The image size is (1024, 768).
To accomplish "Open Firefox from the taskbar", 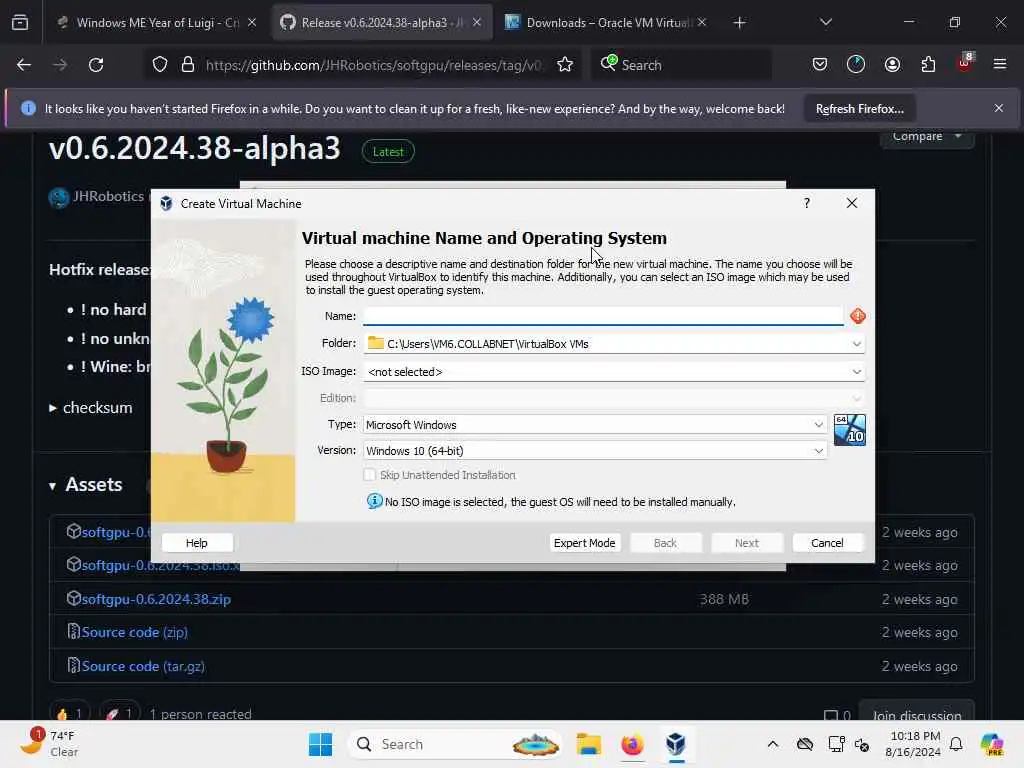I will point(632,744).
